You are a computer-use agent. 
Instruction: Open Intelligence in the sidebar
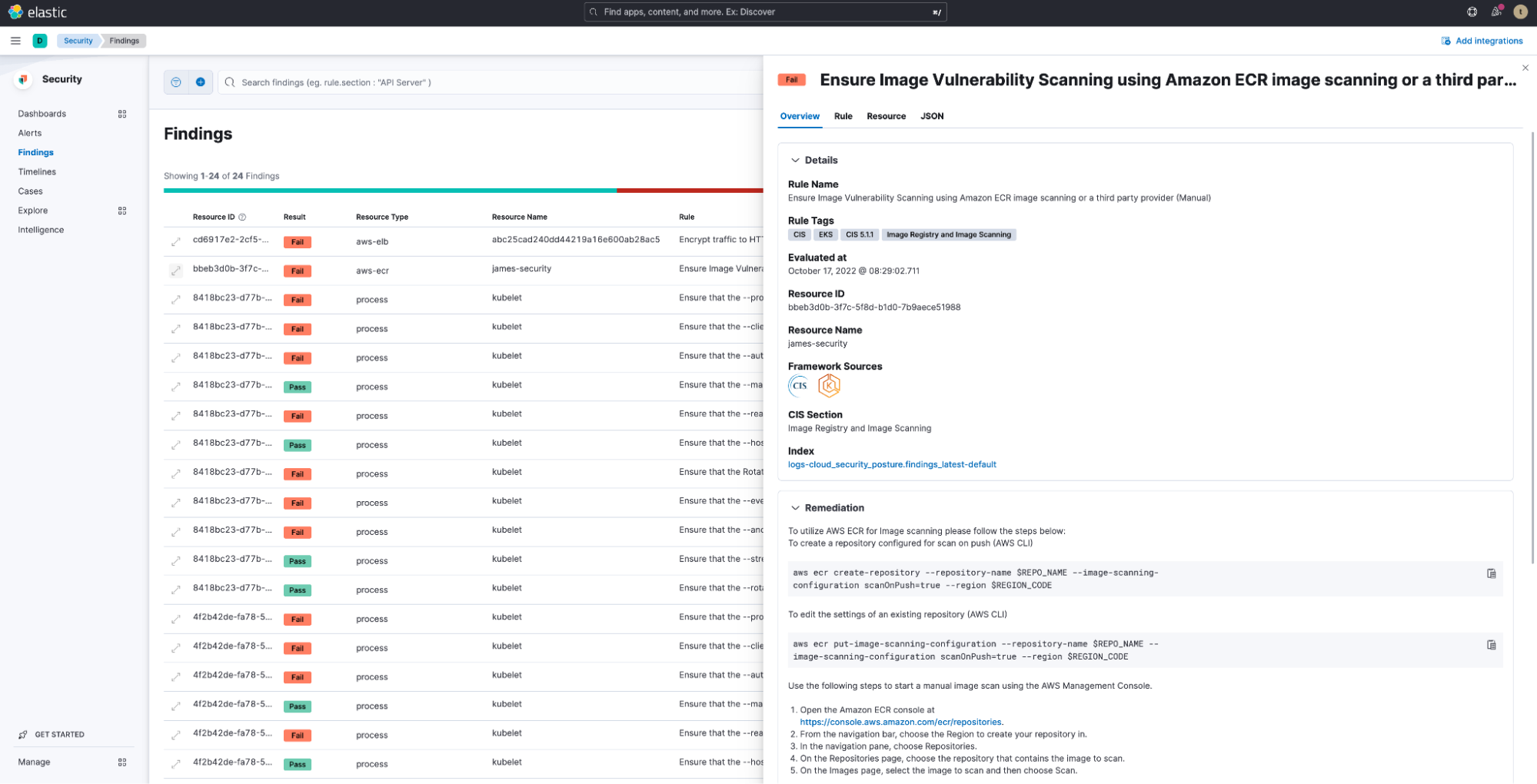pyautogui.click(x=41, y=230)
